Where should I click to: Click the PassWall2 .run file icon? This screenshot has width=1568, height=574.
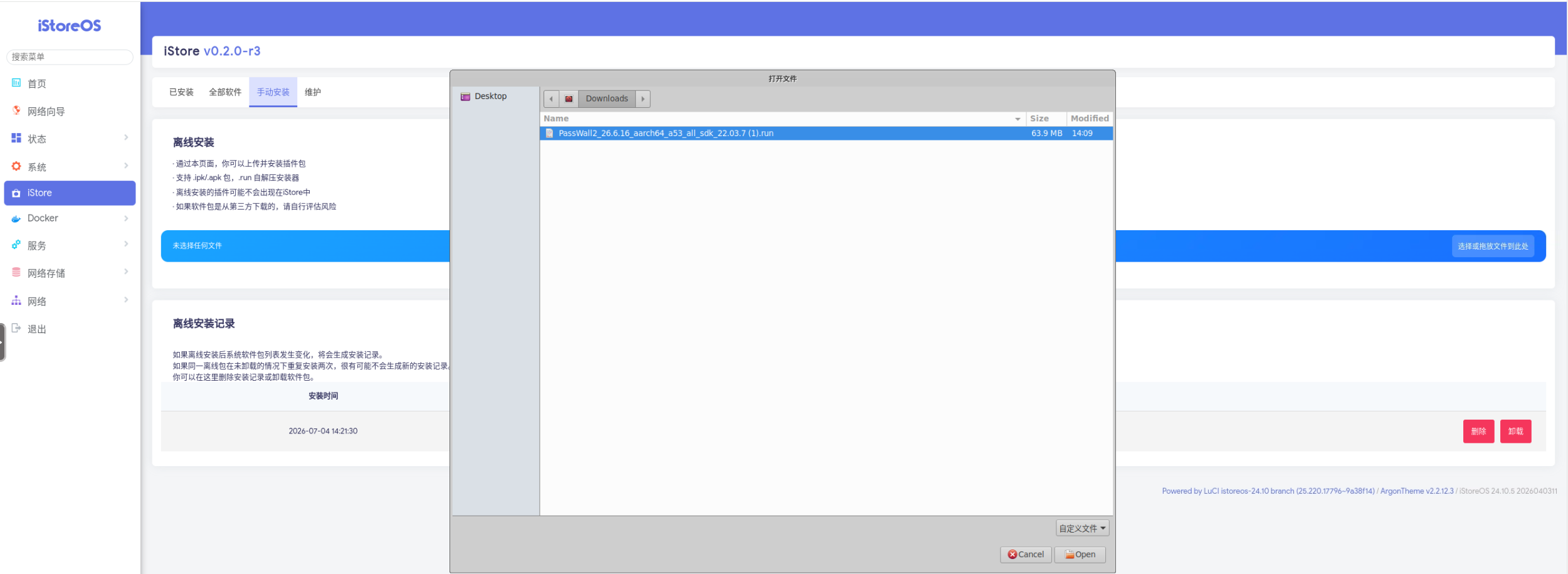tap(549, 134)
